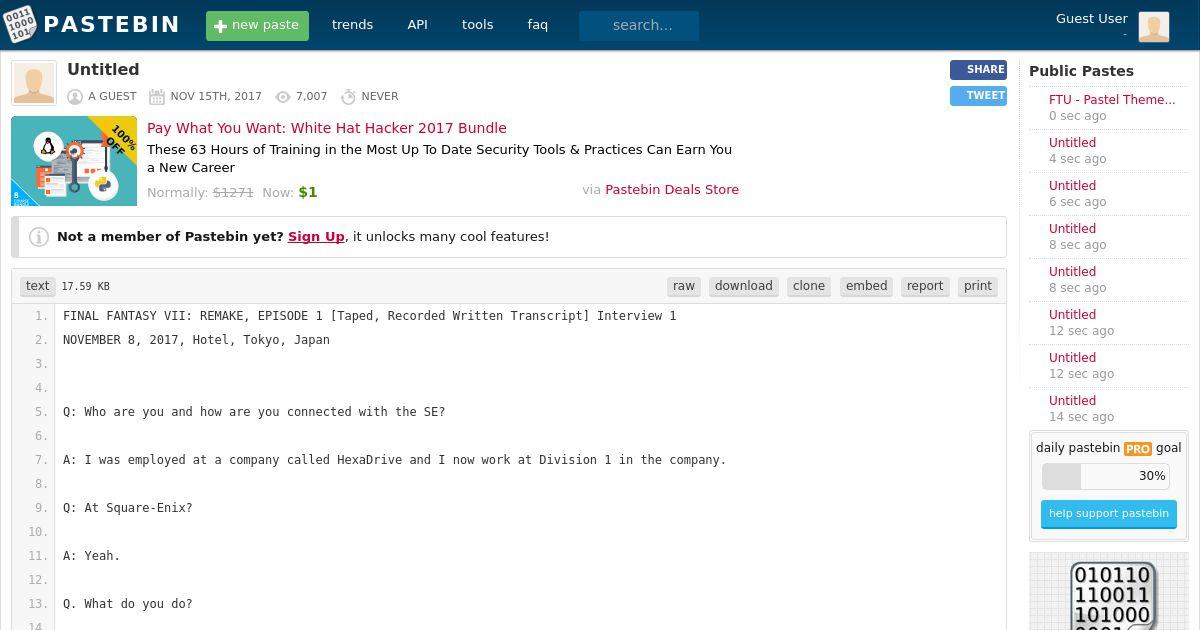This screenshot has height=630, width=1200.
Task: Visit the Pastebin Deals Store link
Action: tap(672, 190)
